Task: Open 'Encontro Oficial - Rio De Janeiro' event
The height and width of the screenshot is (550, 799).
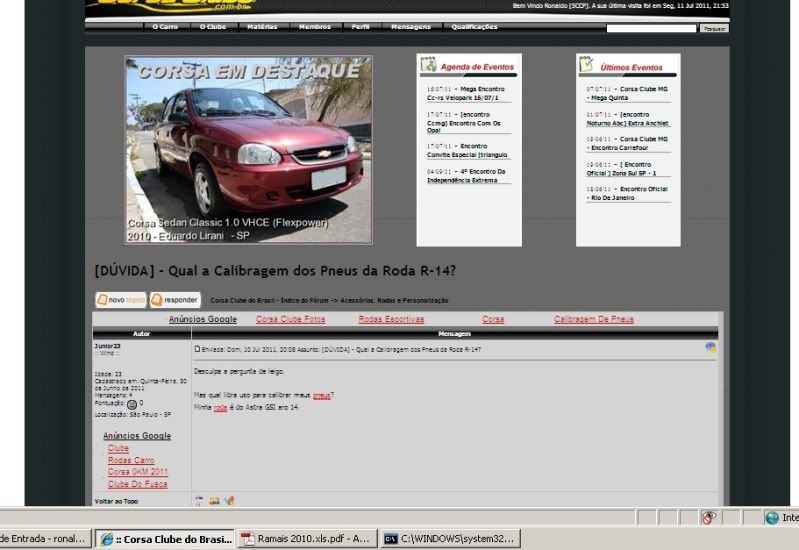Action: 628,193
